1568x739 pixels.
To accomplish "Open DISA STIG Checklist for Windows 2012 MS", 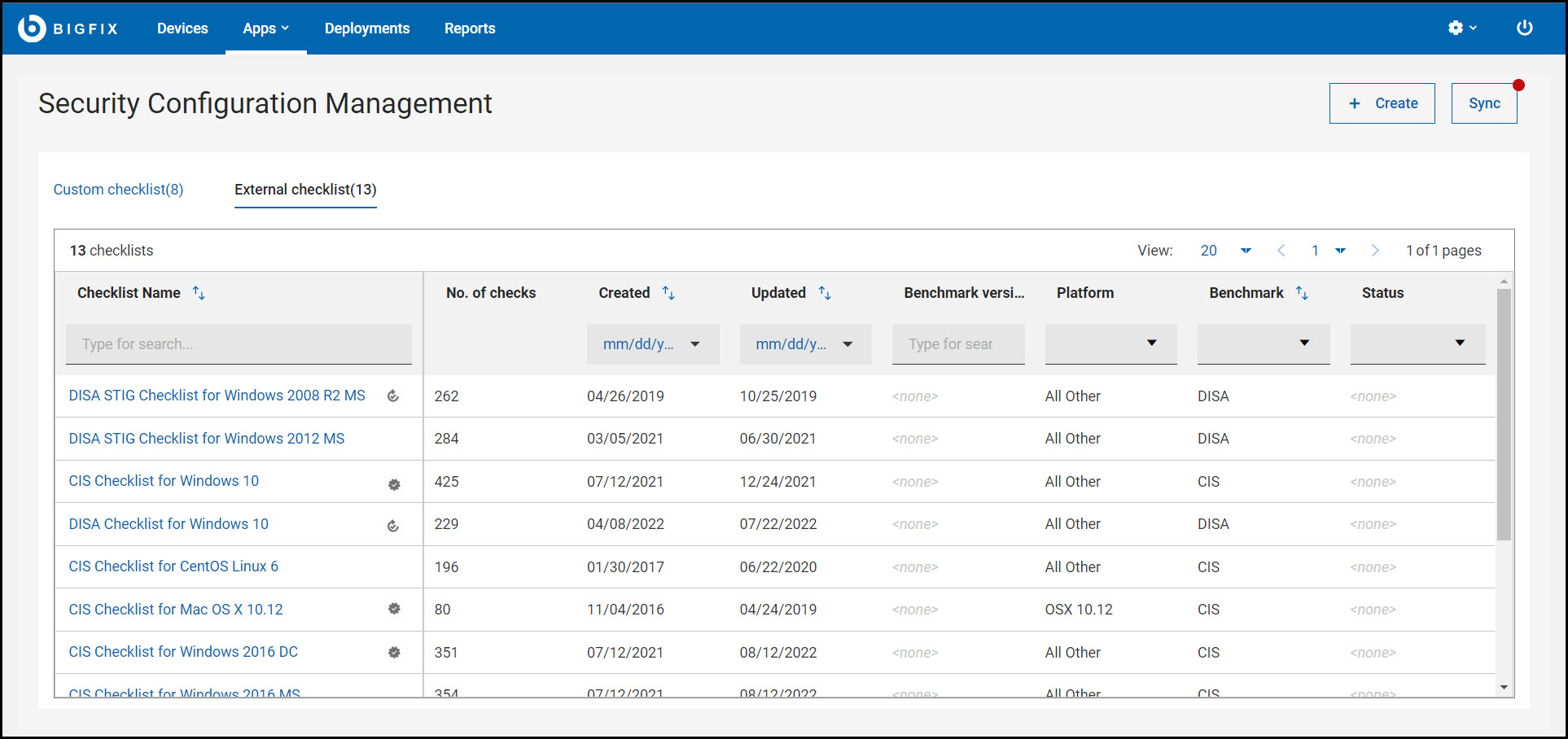I will coord(207,439).
